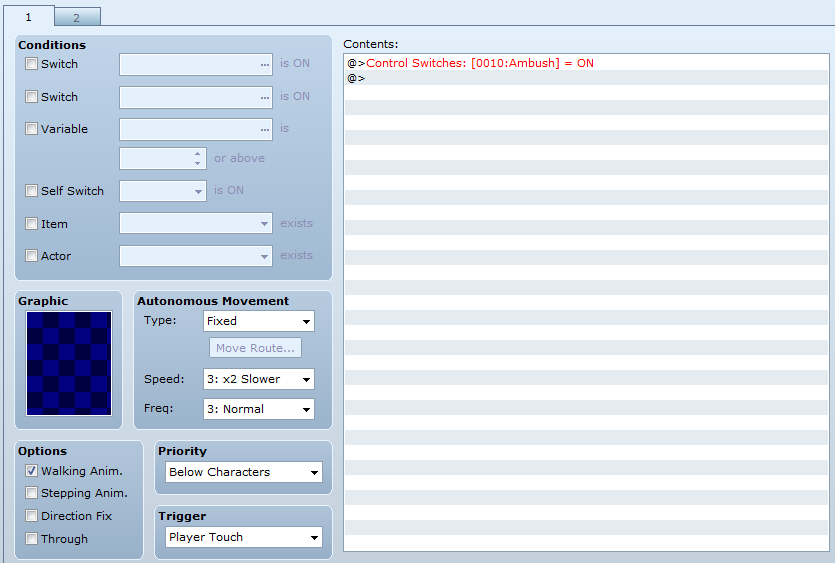835x563 pixels.
Task: Select the Control Switches Ambush command line
Action: 480,63
